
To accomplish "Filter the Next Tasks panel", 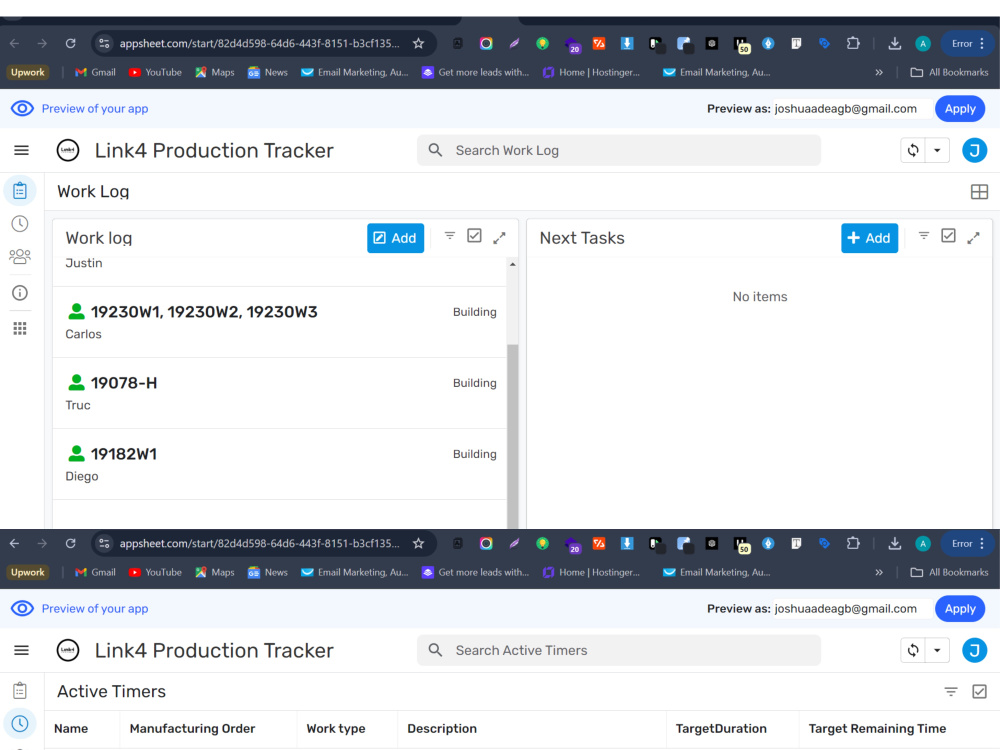I will tap(923, 236).
